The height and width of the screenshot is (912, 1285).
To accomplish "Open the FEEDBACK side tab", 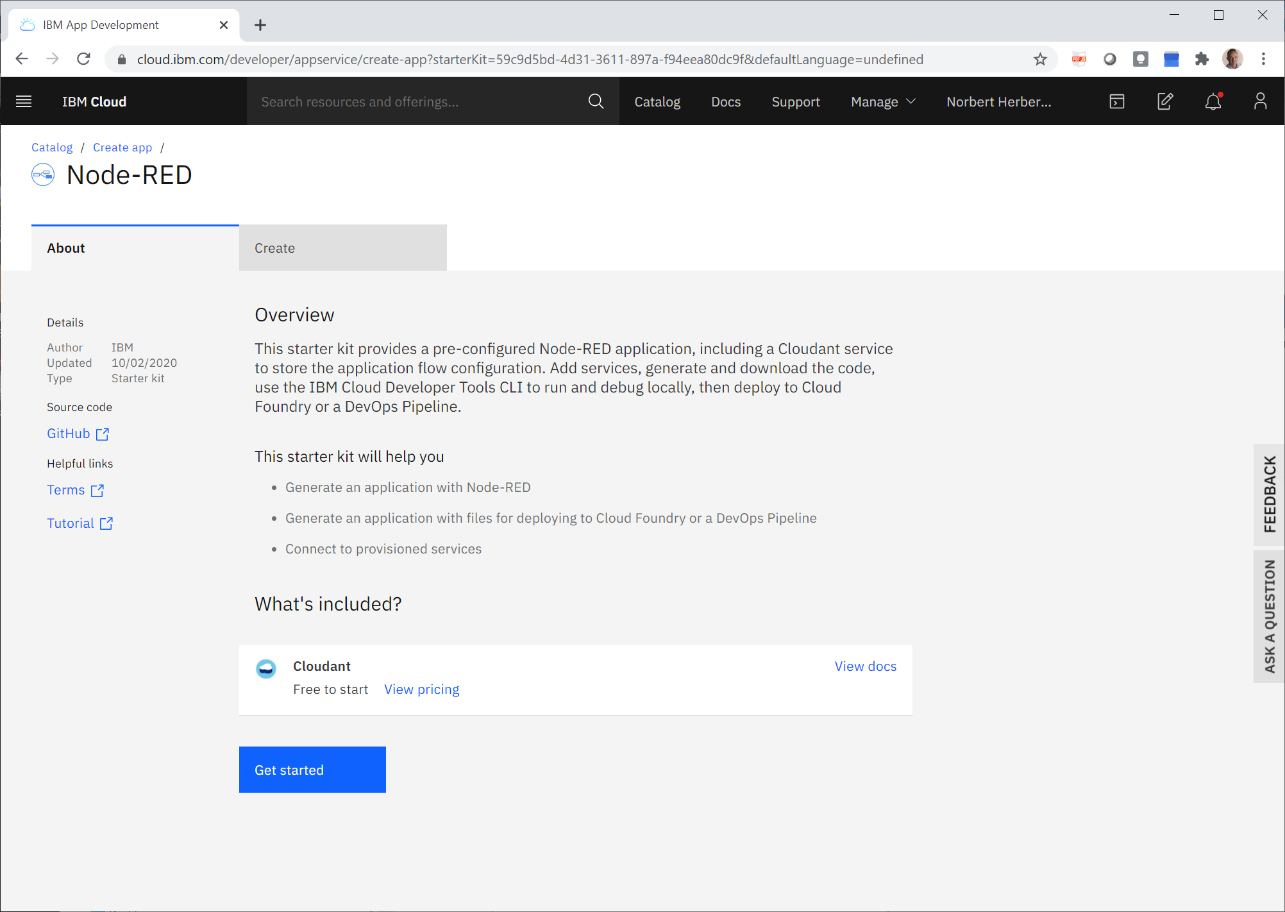I will pyautogui.click(x=1270, y=494).
